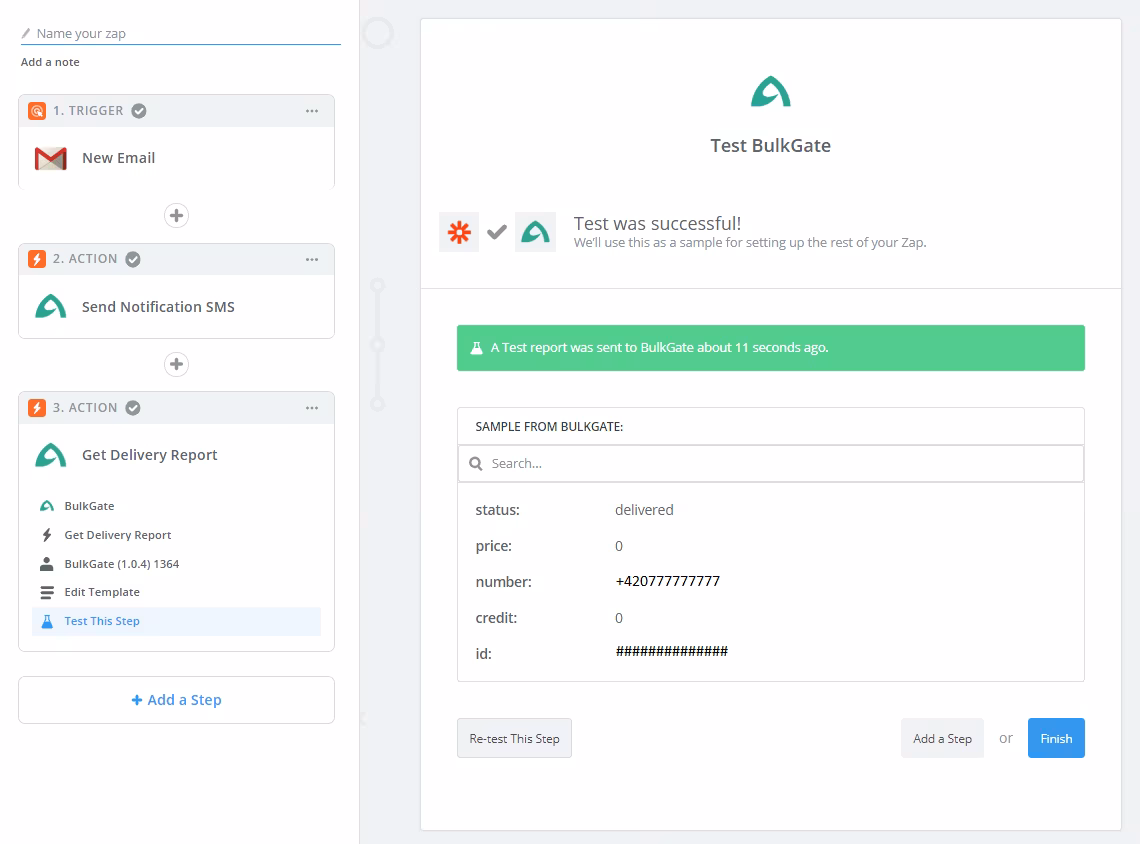This screenshot has height=844, width=1140.
Task: Click the flask icon in the green test banner
Action: [x=476, y=348]
